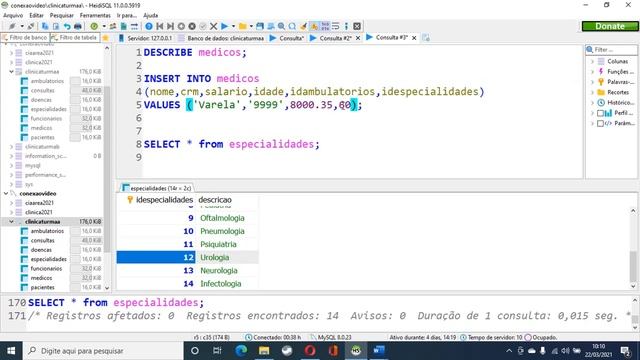
Task: Open the user manager icon
Action: (x=113, y=26)
